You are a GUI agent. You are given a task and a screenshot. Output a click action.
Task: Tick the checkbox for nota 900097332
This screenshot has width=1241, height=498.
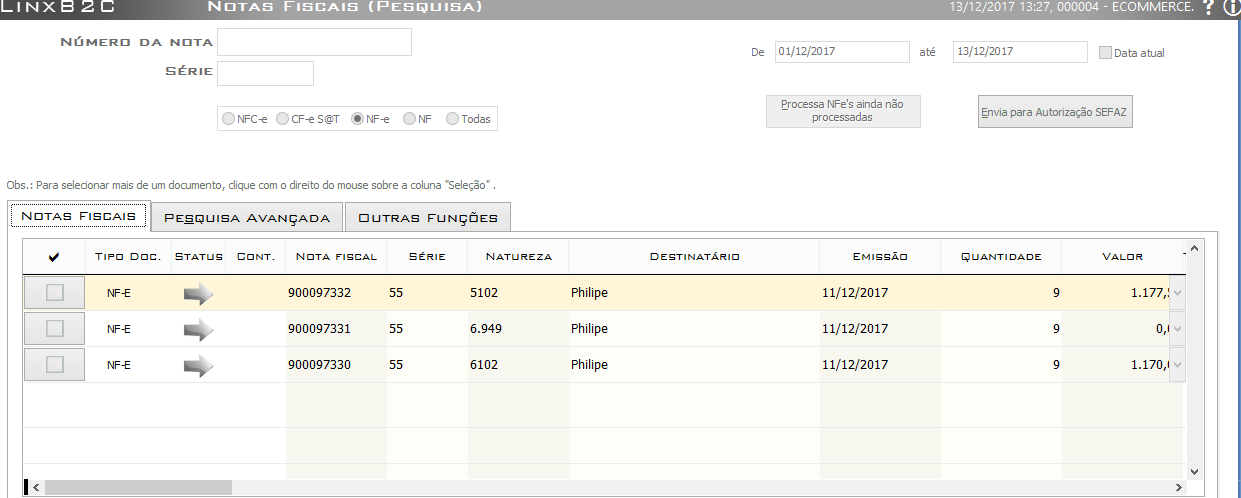55,293
